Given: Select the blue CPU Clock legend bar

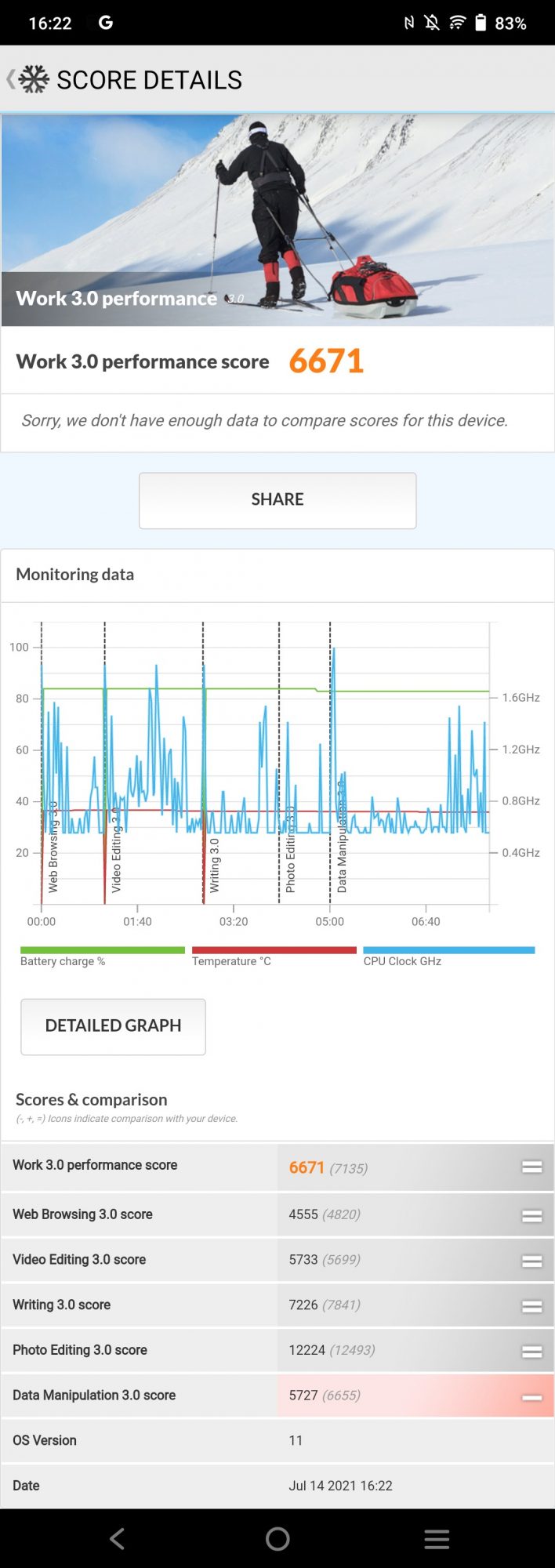Looking at the screenshot, I should [x=448, y=950].
